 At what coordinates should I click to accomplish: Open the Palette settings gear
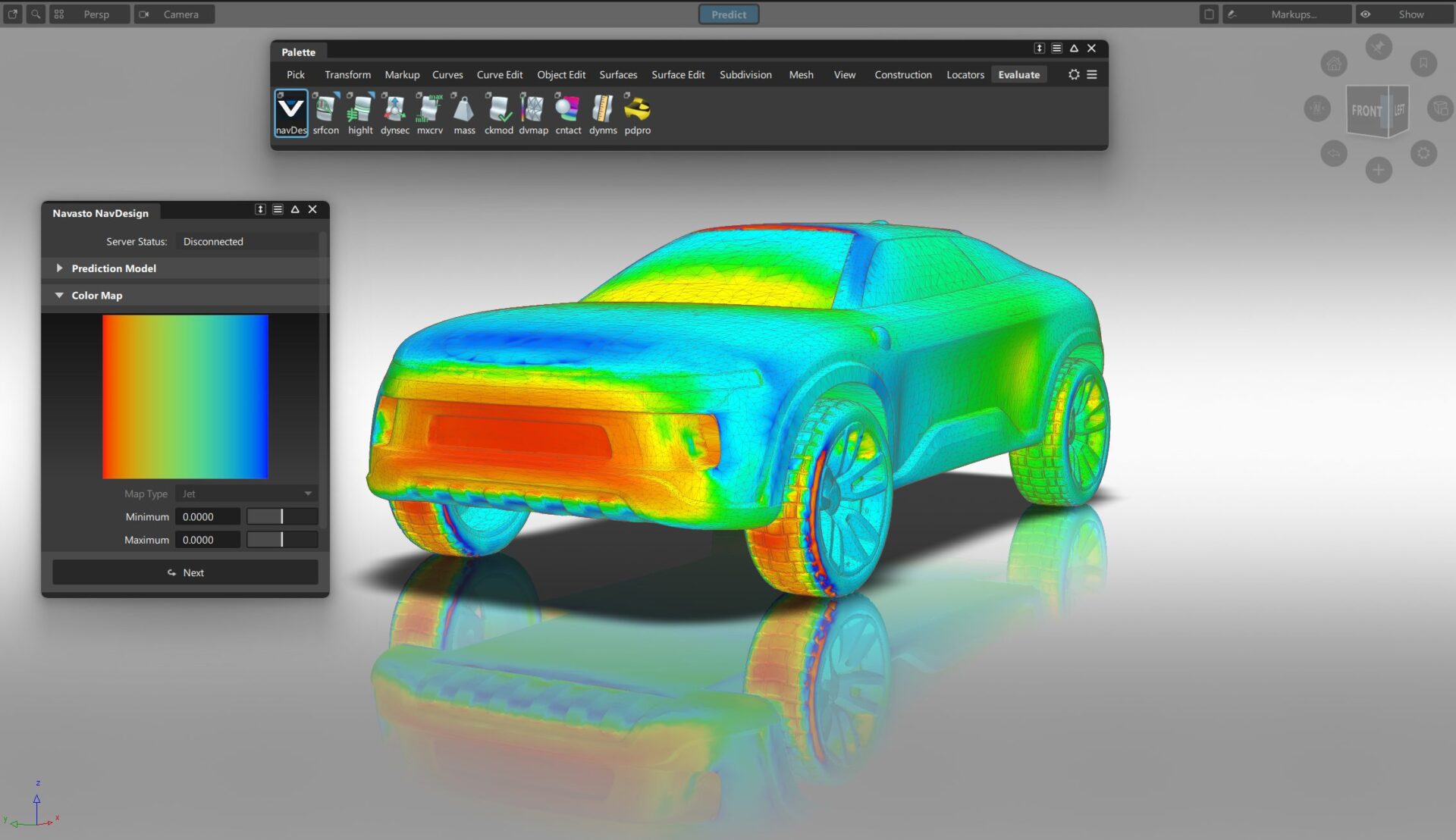pyautogui.click(x=1074, y=74)
